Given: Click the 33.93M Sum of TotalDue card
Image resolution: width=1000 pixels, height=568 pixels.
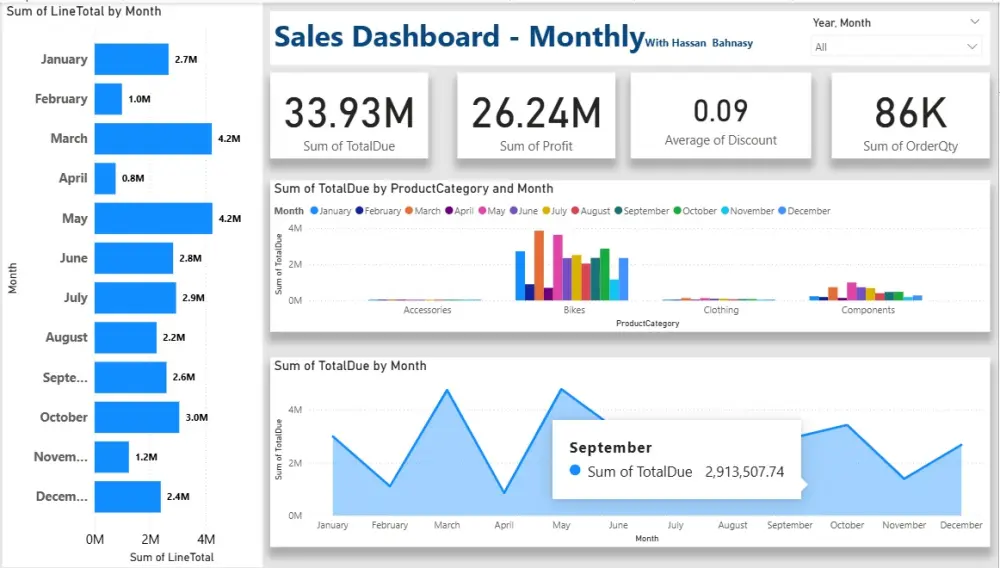Looking at the screenshot, I should coord(349,115).
